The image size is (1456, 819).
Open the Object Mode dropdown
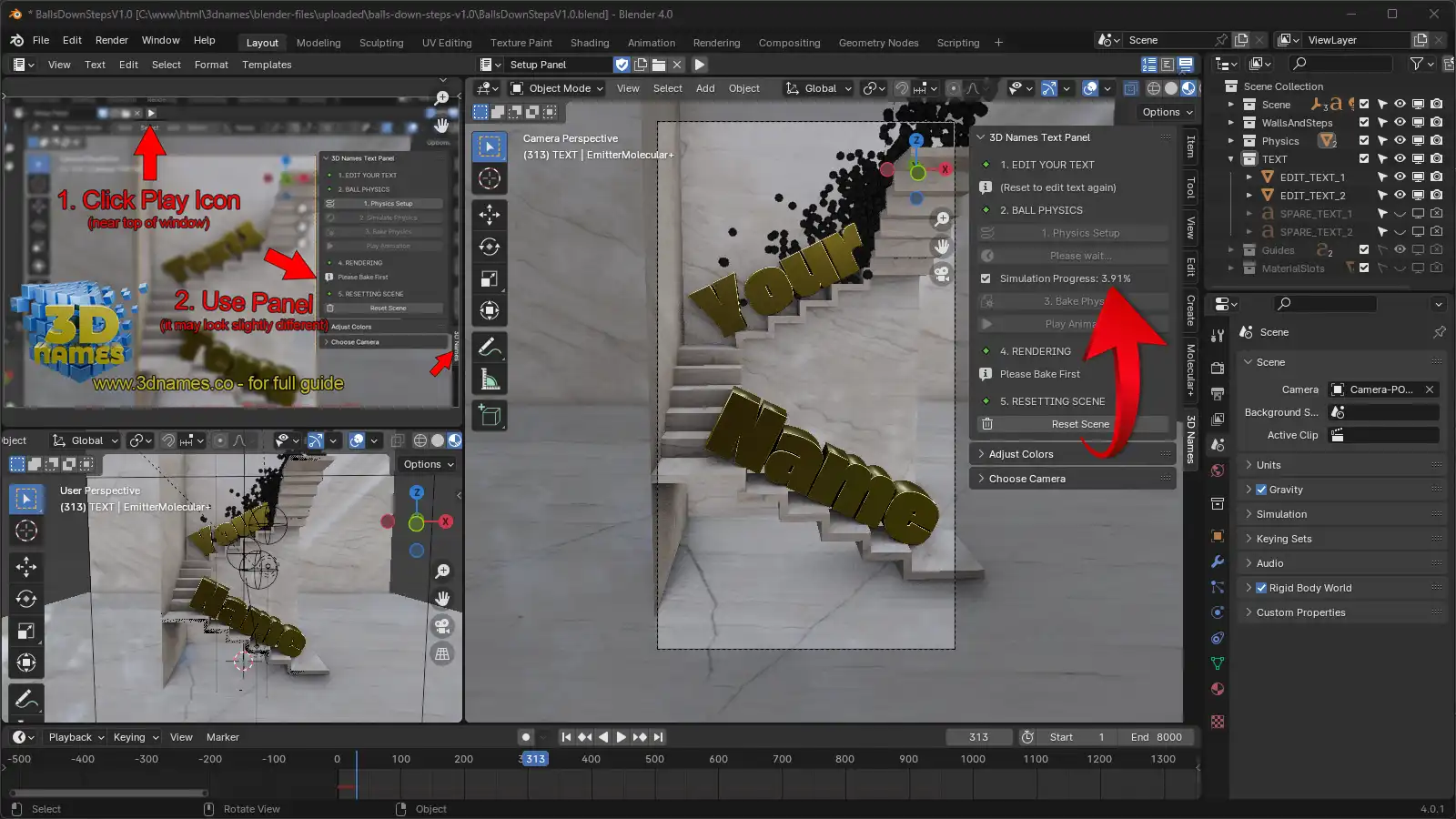[555, 88]
